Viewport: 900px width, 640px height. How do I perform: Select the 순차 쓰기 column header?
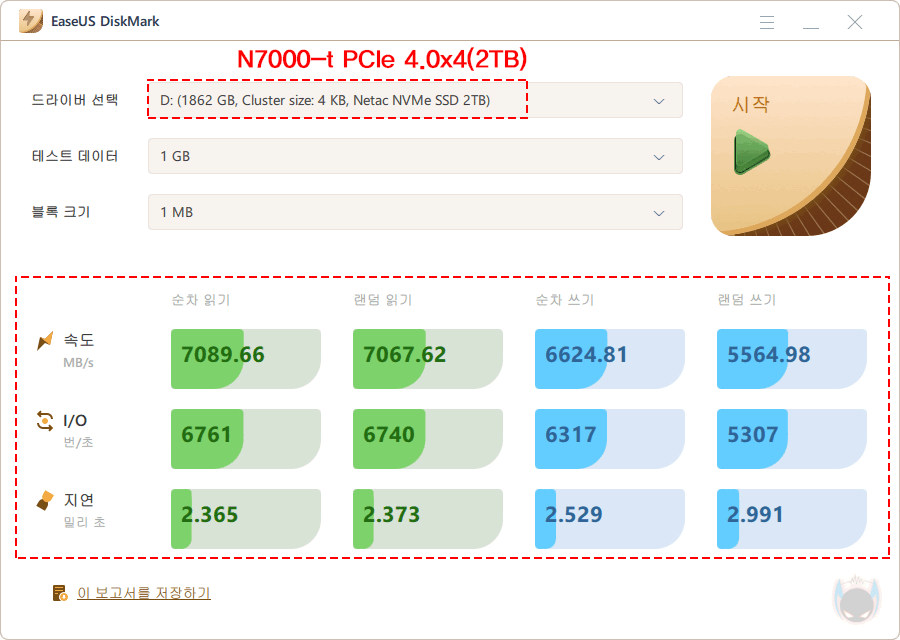coord(565,300)
